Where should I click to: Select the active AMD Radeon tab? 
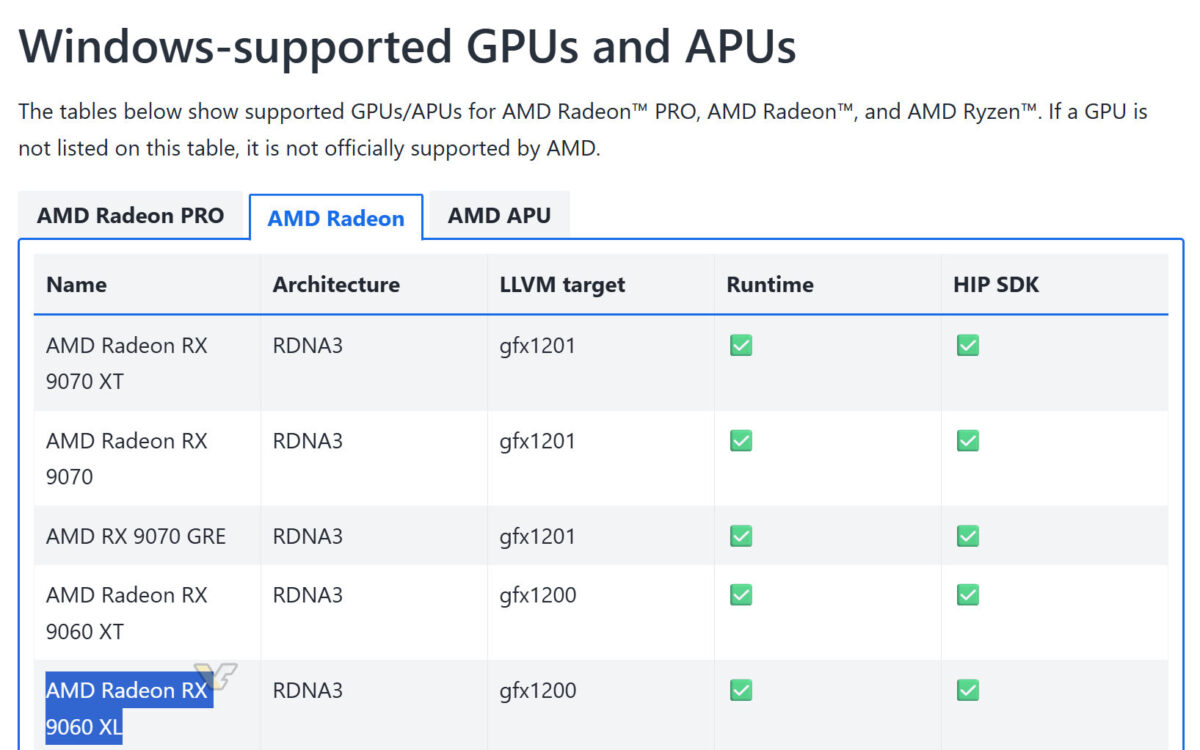(x=336, y=218)
